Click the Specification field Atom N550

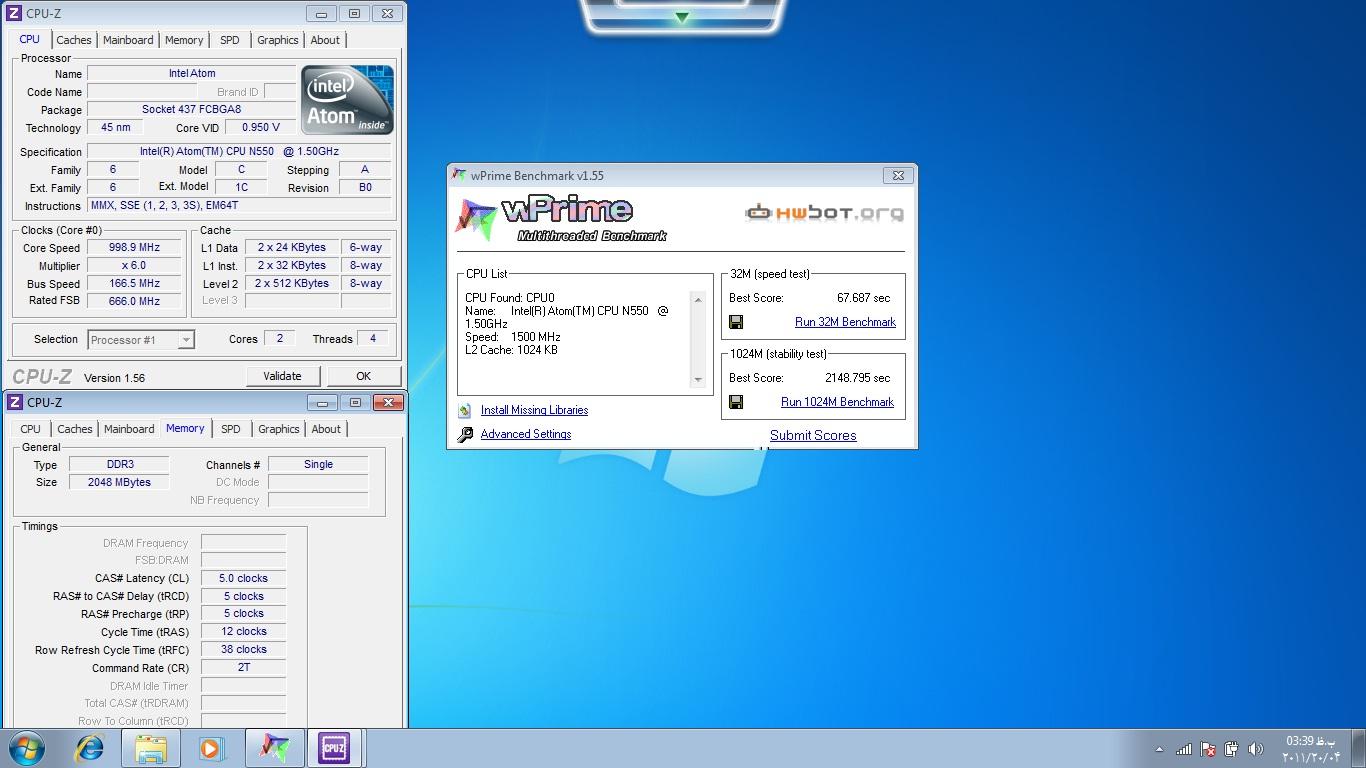[x=239, y=152]
